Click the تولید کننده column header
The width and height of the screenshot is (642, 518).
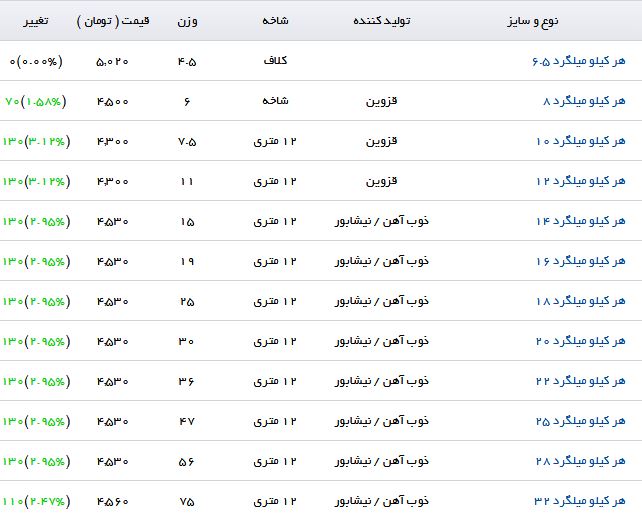(x=382, y=20)
